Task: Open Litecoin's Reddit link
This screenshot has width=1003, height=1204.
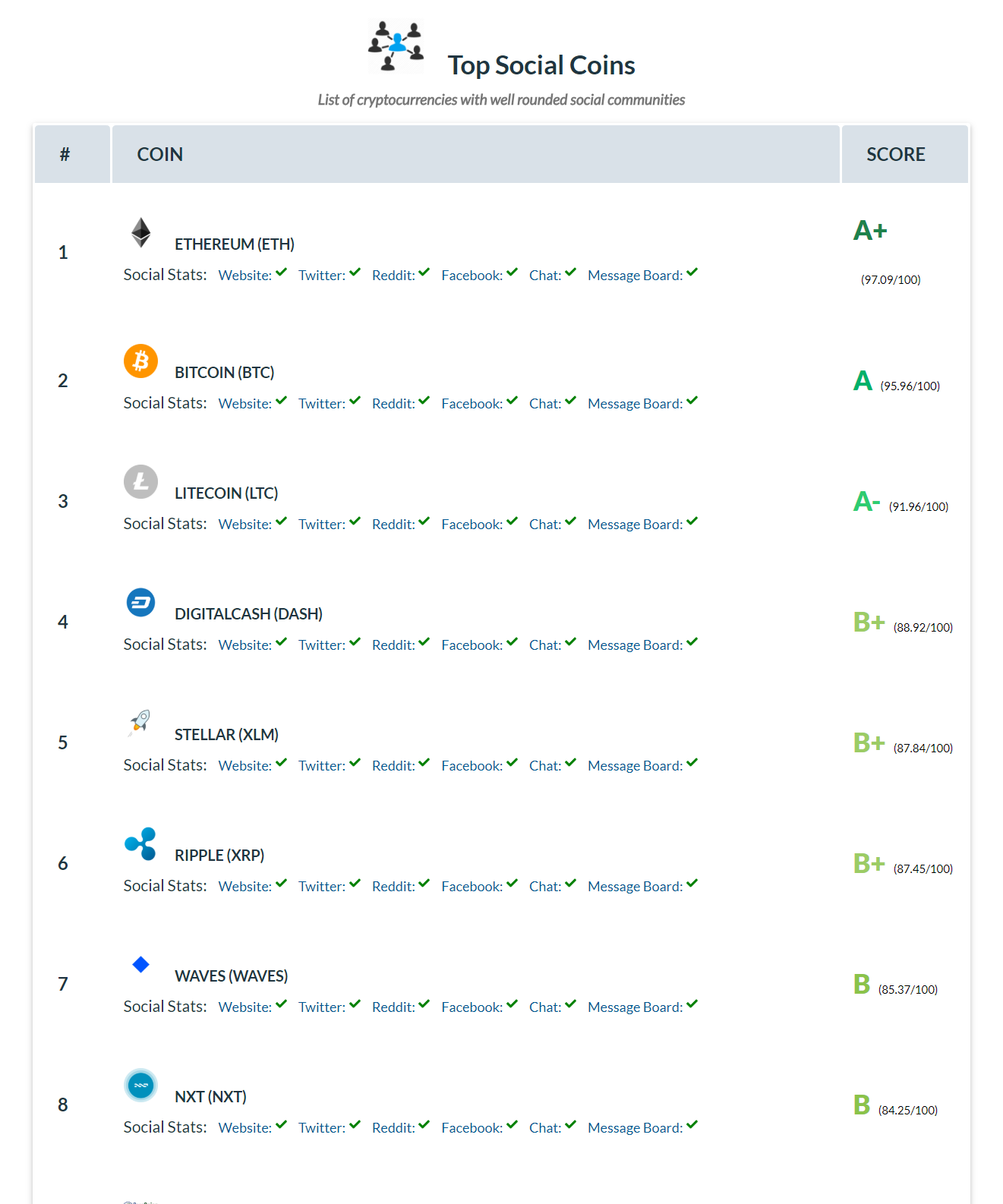Action: (394, 525)
